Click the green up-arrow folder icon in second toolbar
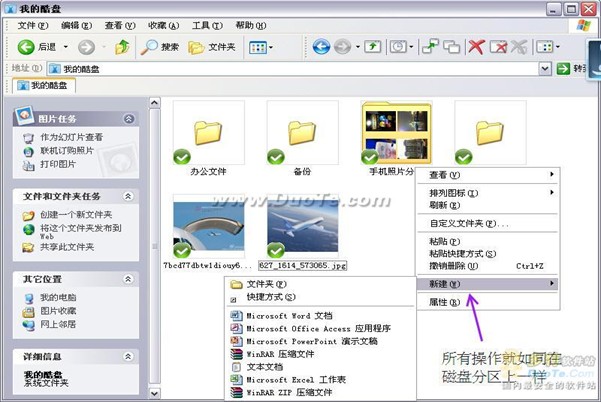The width and height of the screenshot is (601, 402). (x=372, y=47)
